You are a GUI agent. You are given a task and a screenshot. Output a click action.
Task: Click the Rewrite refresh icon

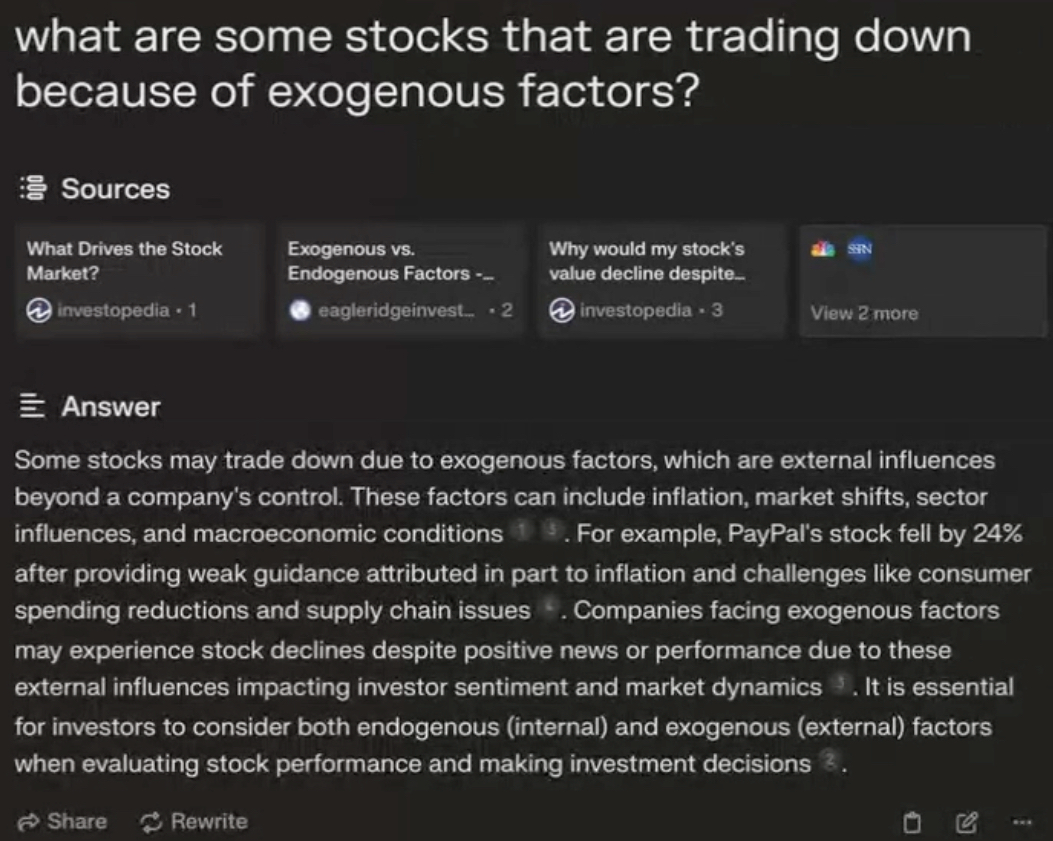[151, 822]
